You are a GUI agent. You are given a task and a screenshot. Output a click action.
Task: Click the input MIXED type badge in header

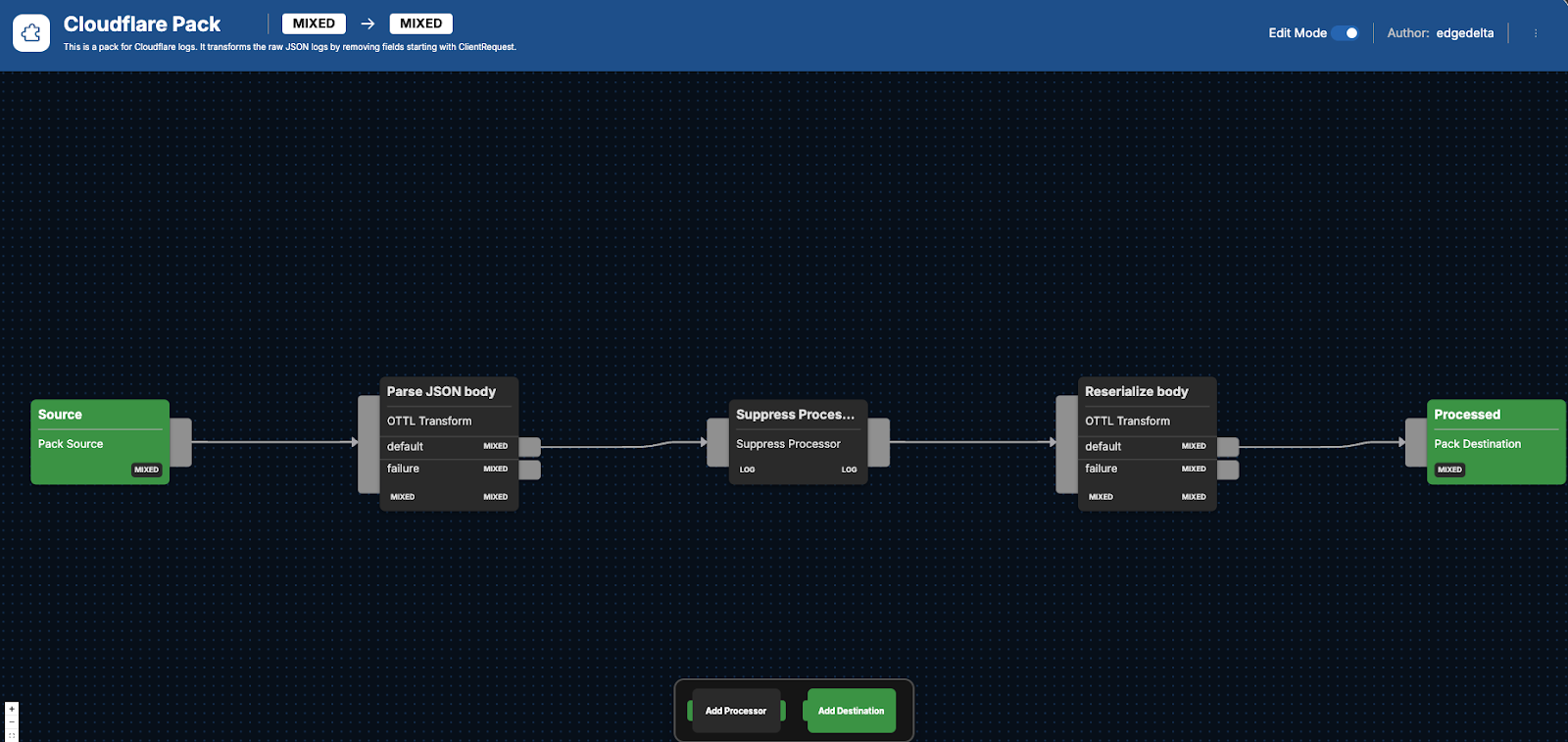coord(314,24)
